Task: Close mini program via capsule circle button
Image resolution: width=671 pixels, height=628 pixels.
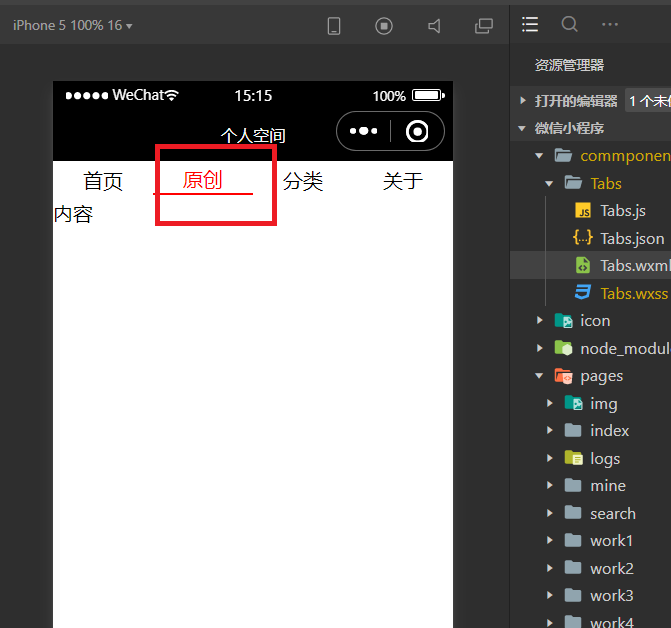Action: (x=417, y=131)
